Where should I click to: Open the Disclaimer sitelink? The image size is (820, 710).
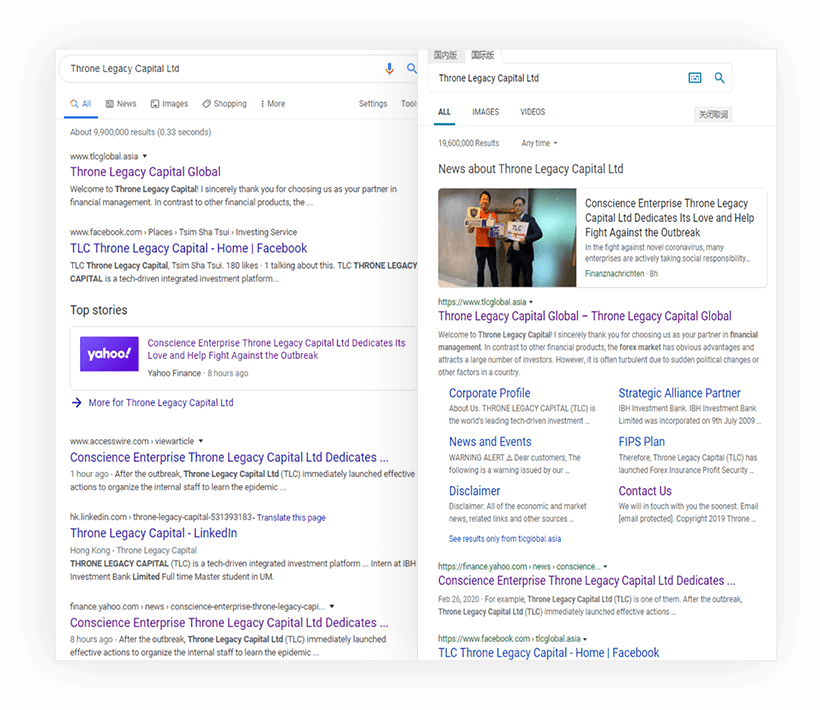click(474, 491)
